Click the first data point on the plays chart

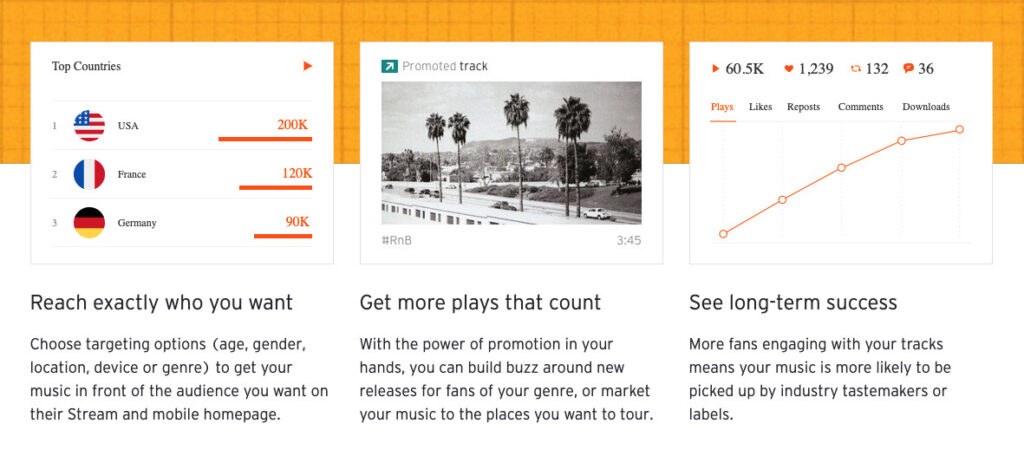tap(723, 234)
